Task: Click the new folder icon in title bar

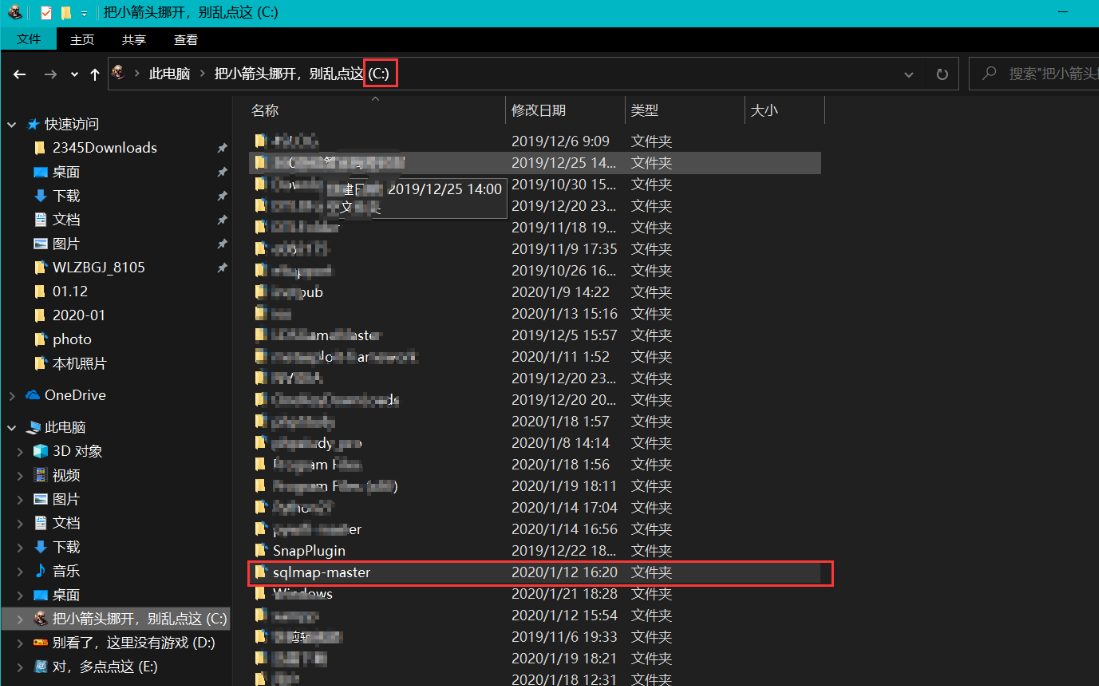Action: pyautogui.click(x=66, y=13)
